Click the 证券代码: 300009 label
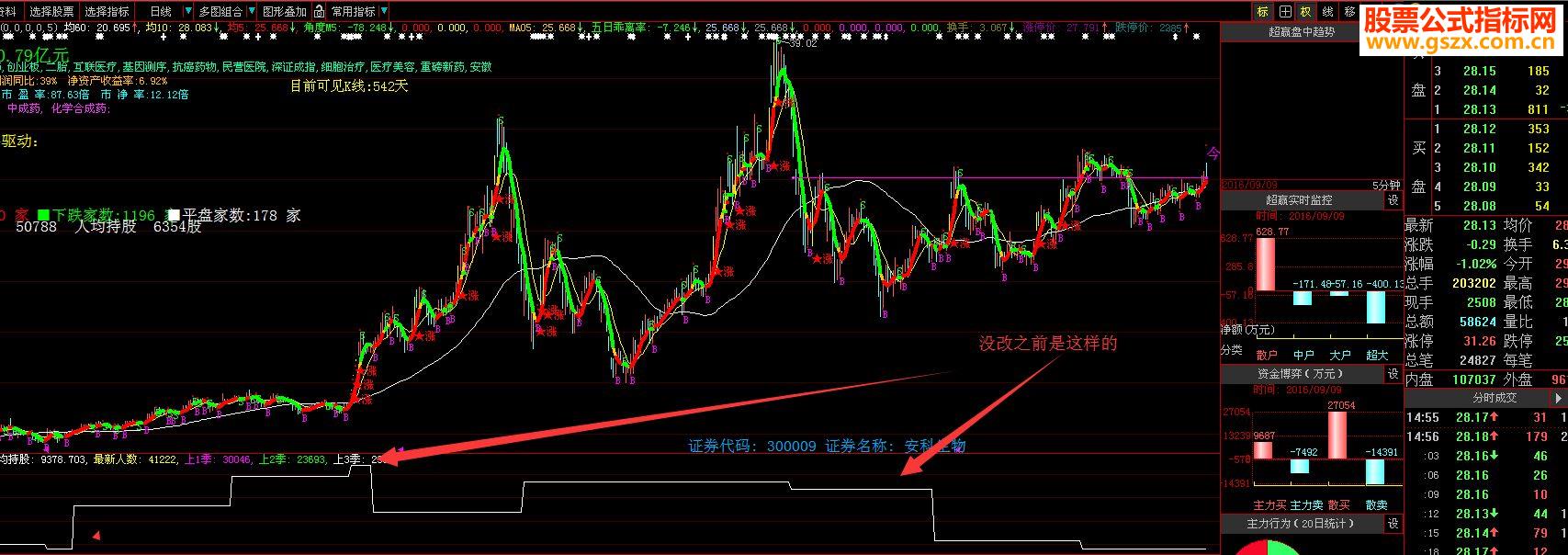Viewport: 1568px width, 555px height. click(x=752, y=447)
